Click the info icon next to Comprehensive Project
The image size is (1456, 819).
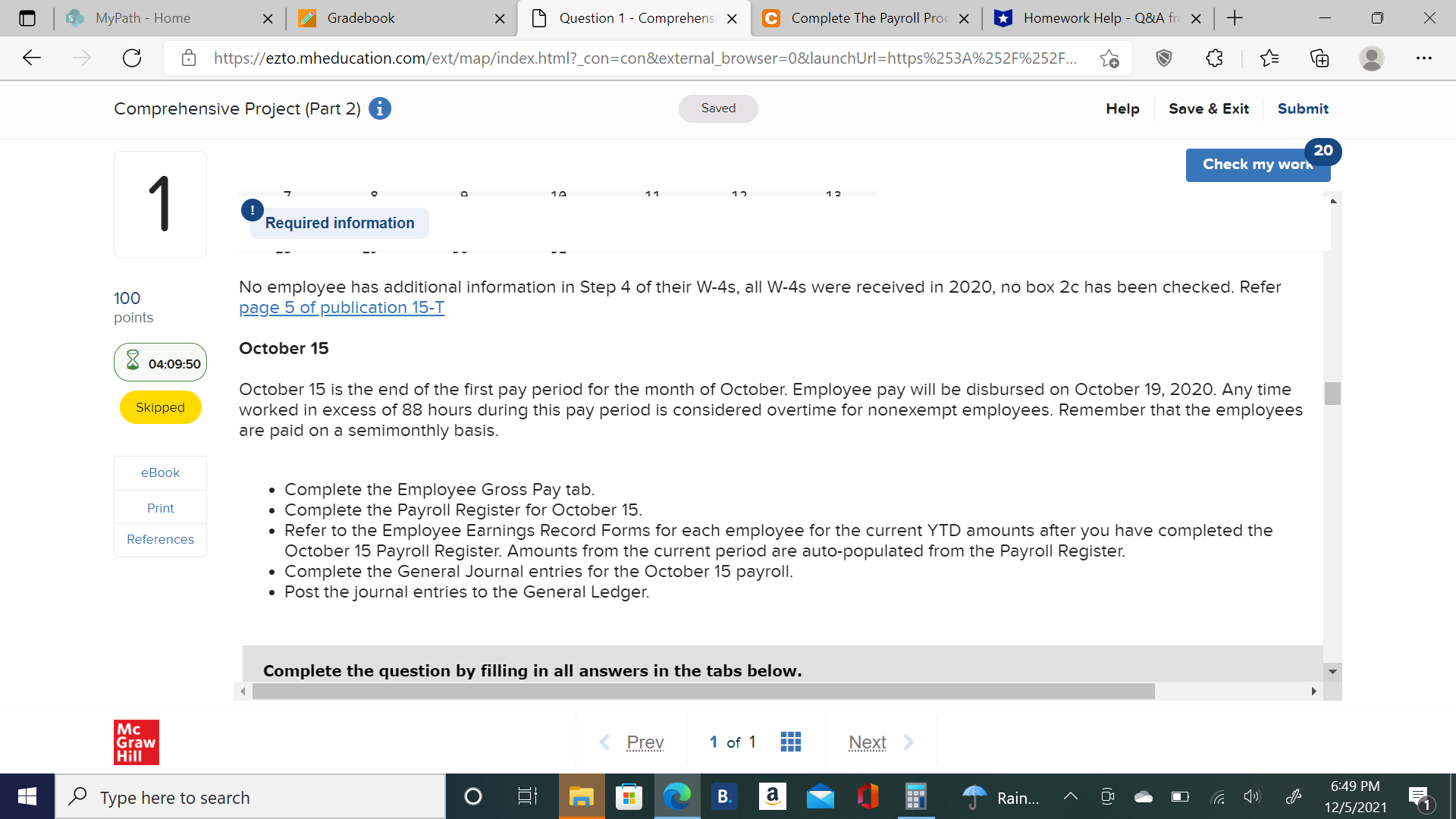click(380, 108)
